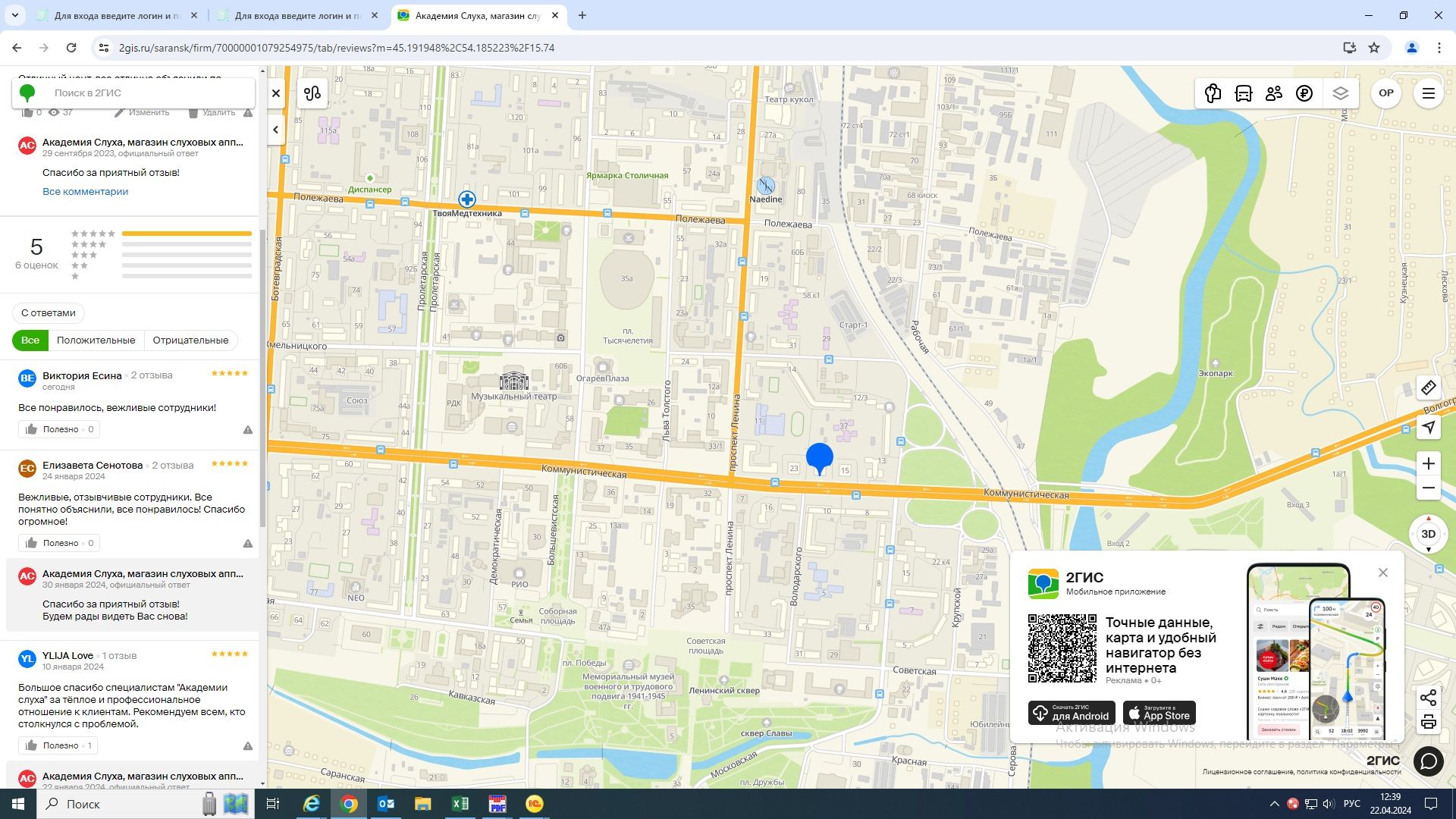Mark Виктория Есина review as 'Полезно'
The width and height of the screenshot is (1456, 819).
pyautogui.click(x=59, y=430)
